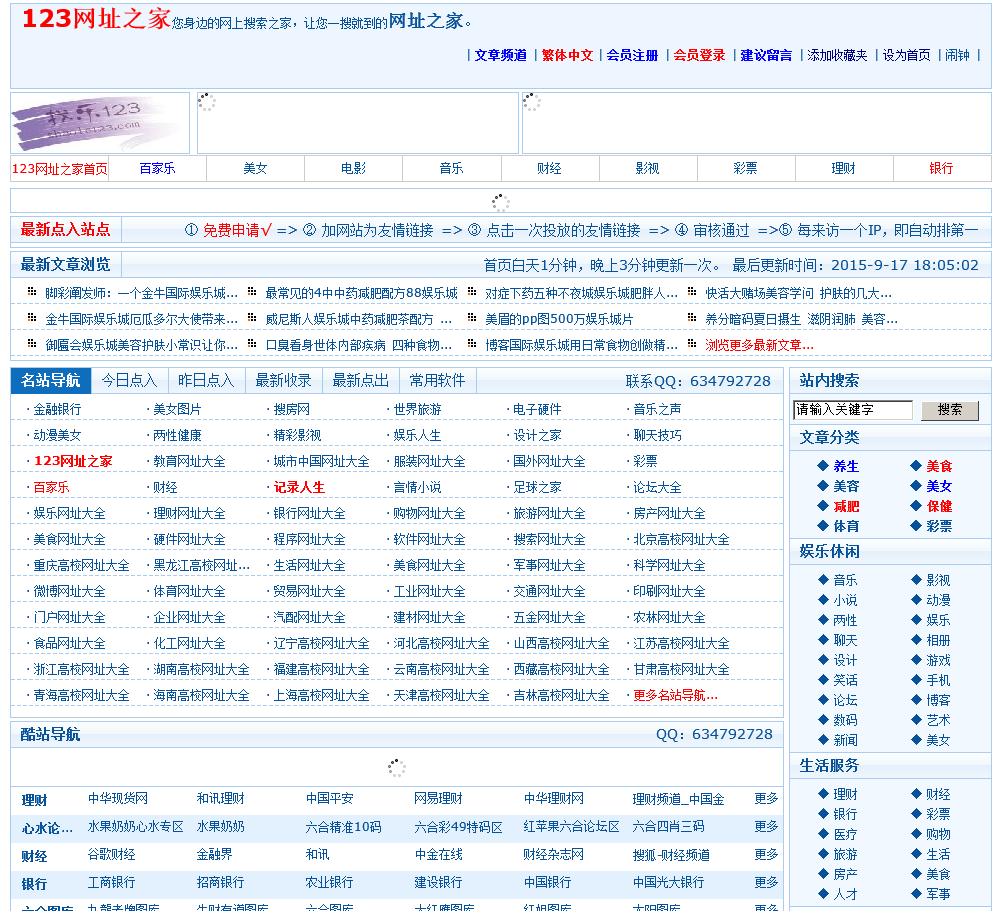Click 免费申请√ red link
Image resolution: width=1002 pixels, height=911 pixels.
click(237, 231)
